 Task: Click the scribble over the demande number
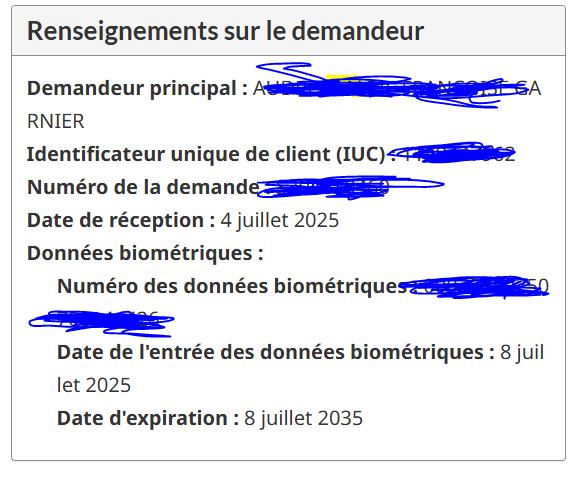pos(350,187)
